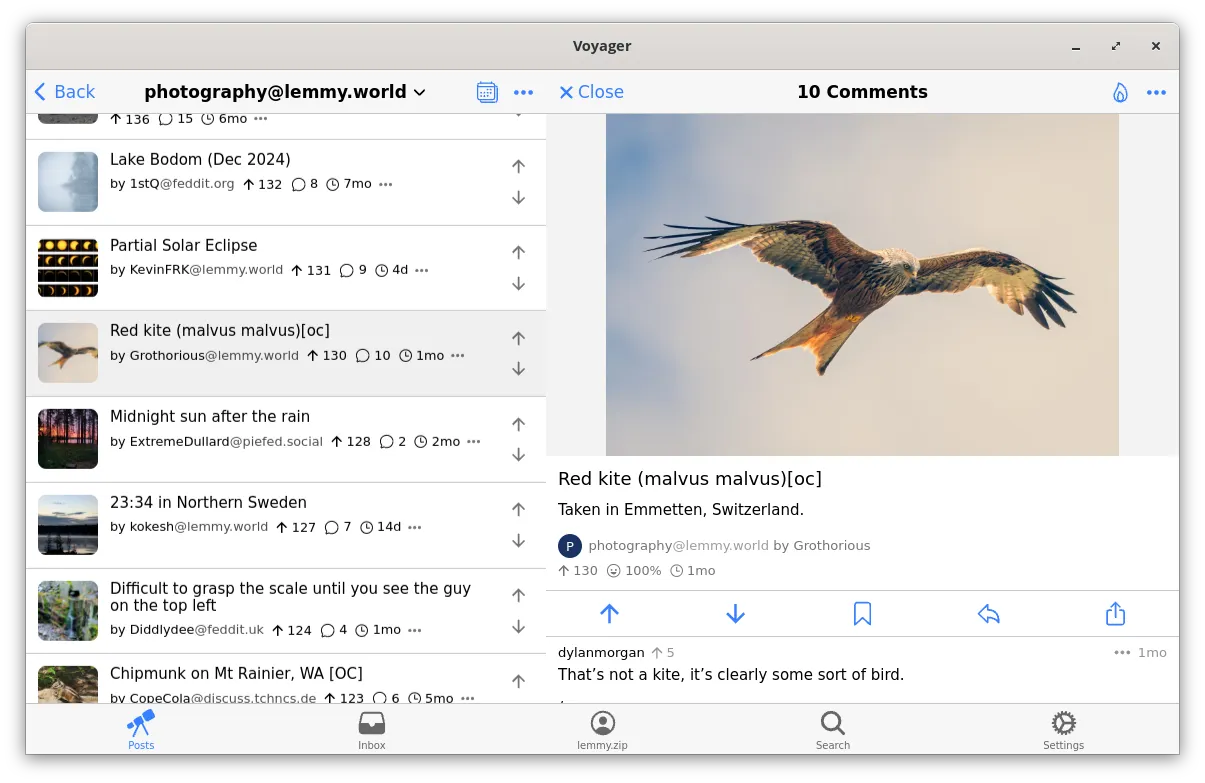Change comment sort with flame icon
Image resolution: width=1205 pixels, height=783 pixels.
(x=1120, y=92)
